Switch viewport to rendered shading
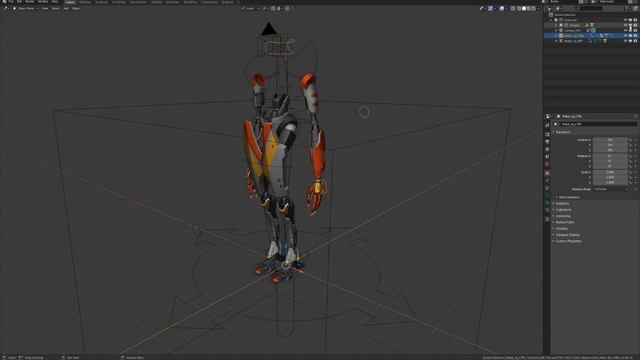Image resolution: width=640 pixels, height=360 pixels. [533, 8]
